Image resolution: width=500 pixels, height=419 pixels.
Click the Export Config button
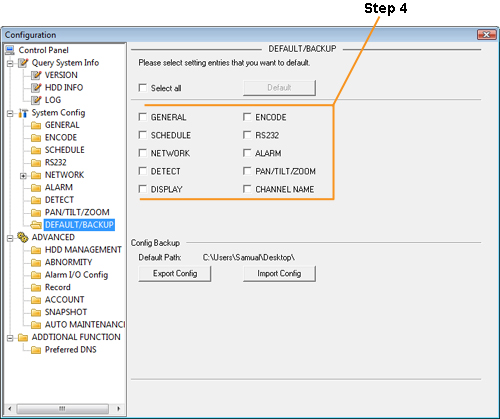[175, 274]
